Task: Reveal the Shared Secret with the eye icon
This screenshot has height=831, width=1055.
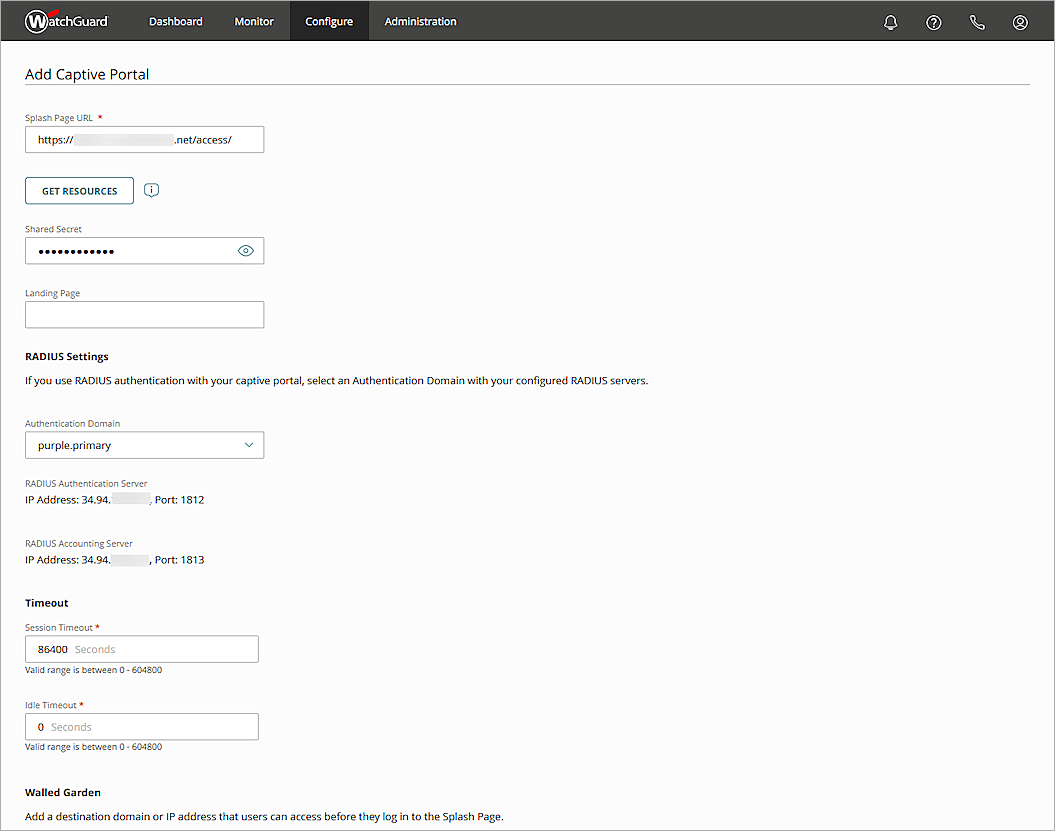Action: 246,250
